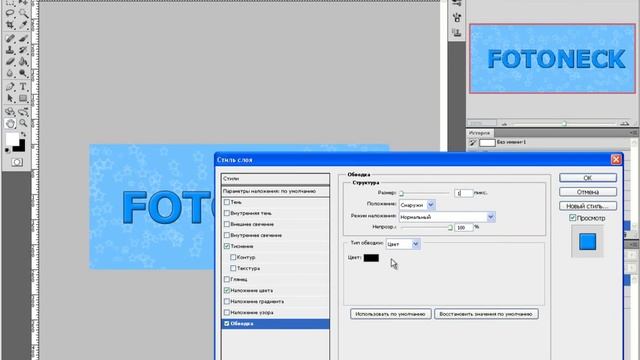Select the 3D Orbit camera tool
This screenshot has width=640, height=360.
tap(23, 111)
